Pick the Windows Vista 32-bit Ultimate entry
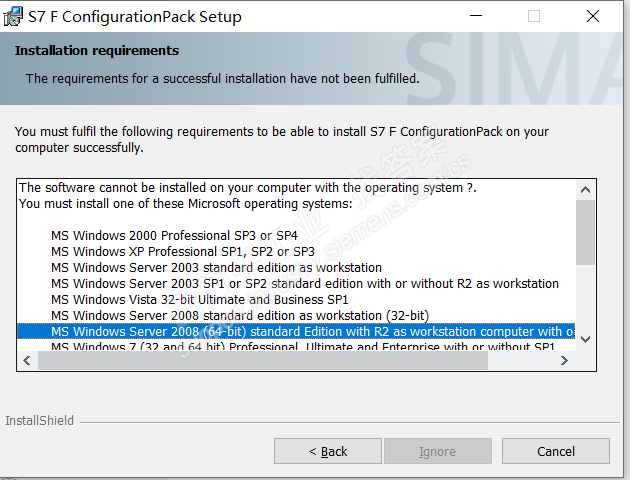The width and height of the screenshot is (630, 480). pyautogui.click(x=199, y=299)
